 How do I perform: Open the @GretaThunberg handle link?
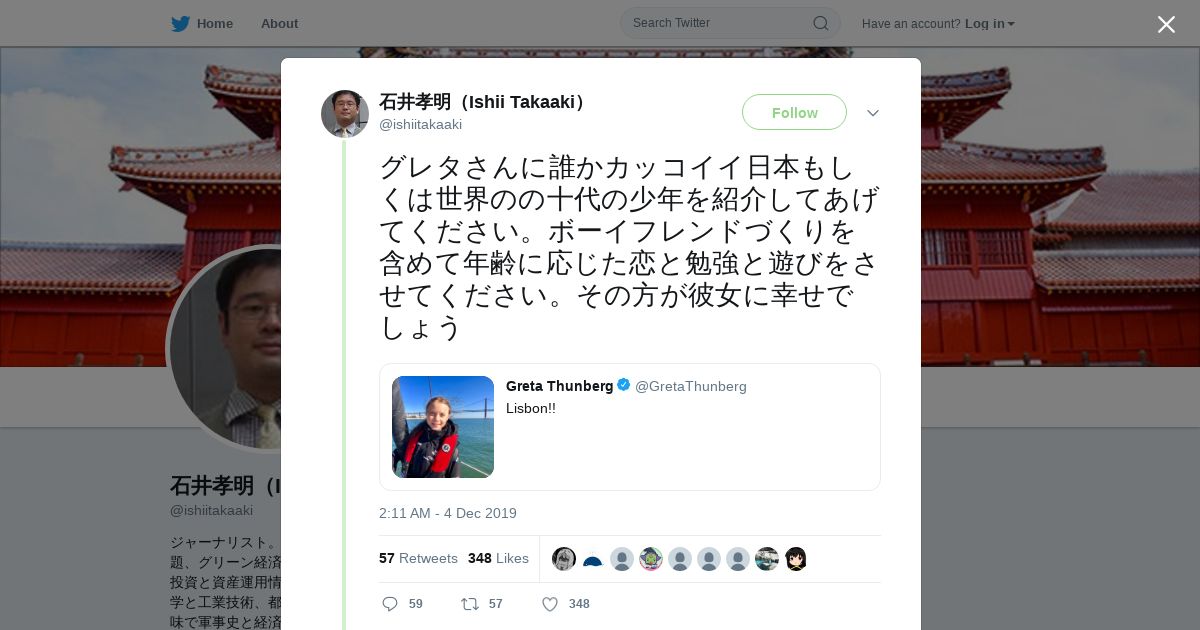(691, 386)
